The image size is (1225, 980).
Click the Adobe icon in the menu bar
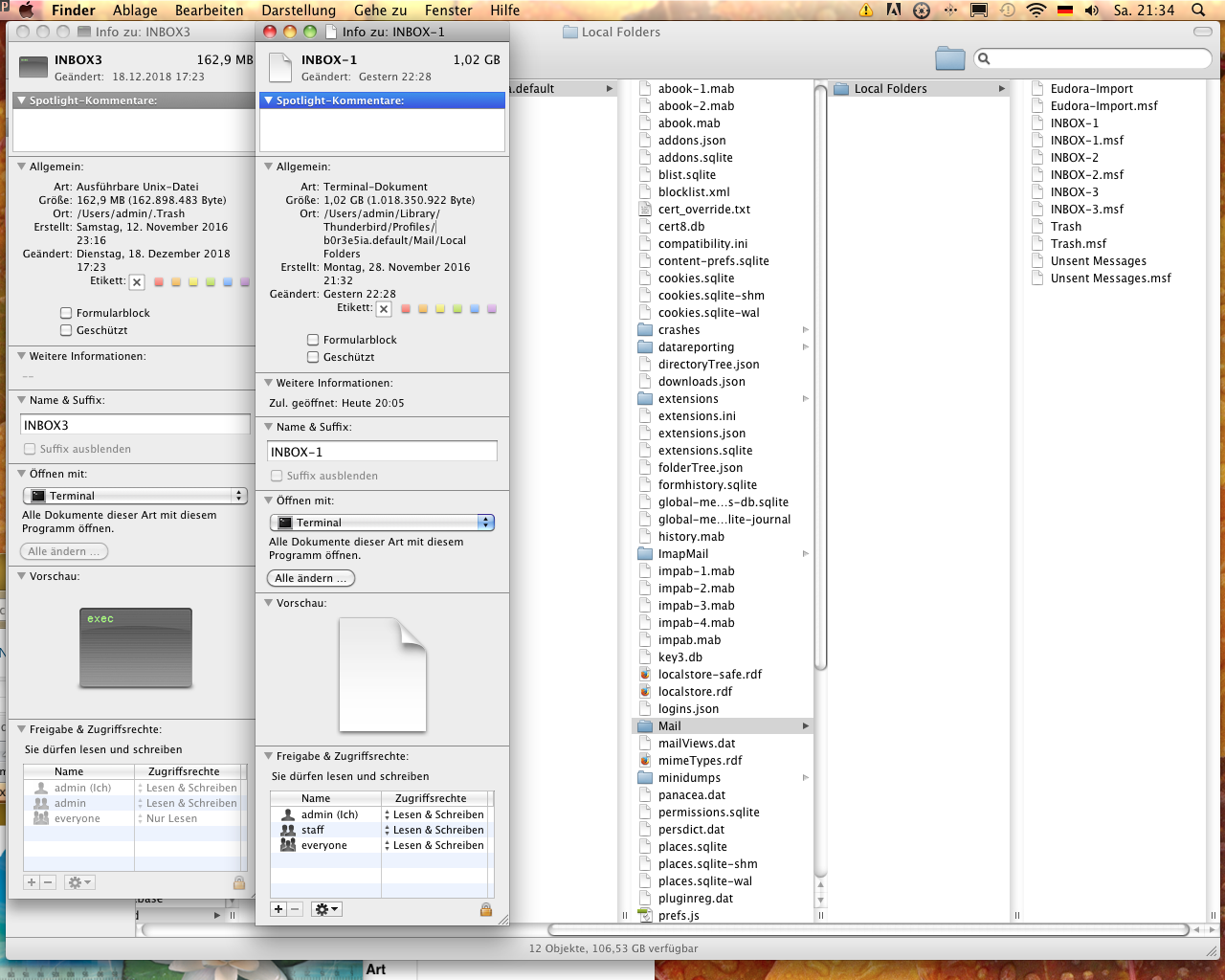(x=894, y=11)
